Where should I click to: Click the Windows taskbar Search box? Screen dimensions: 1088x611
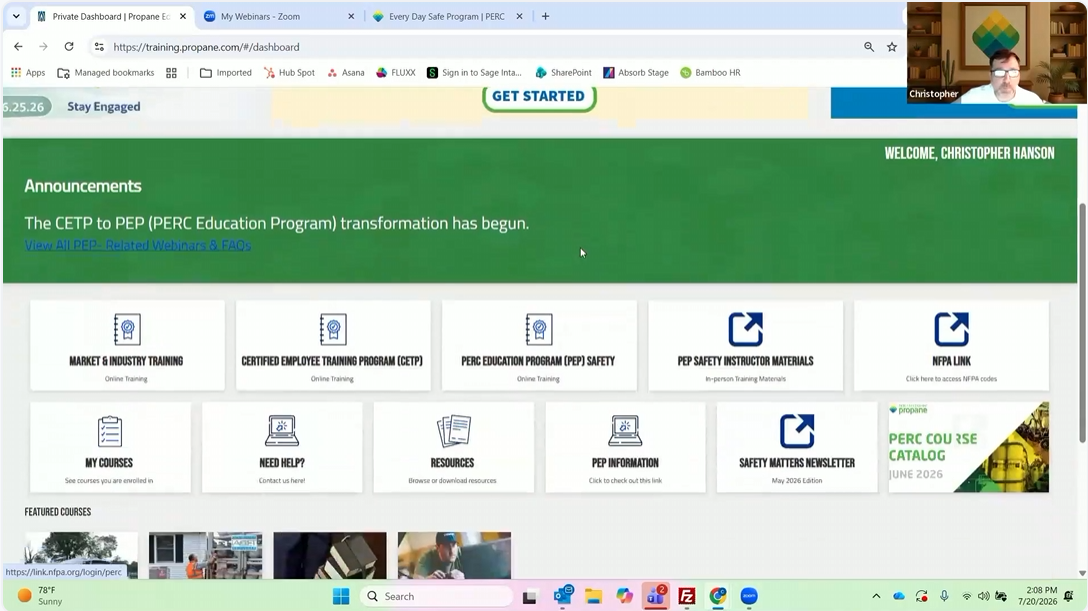pyautogui.click(x=436, y=596)
